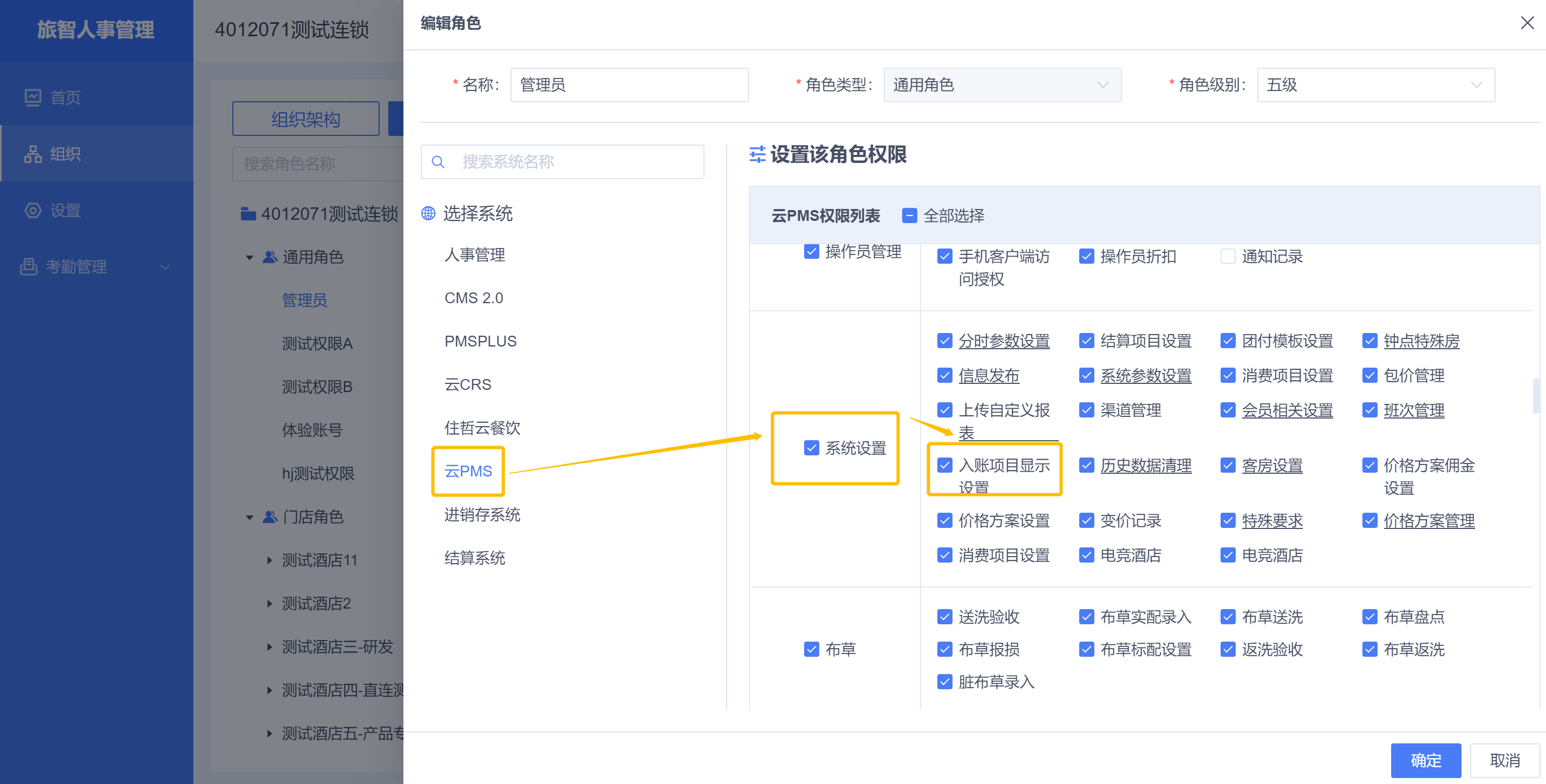Click the 组织 organization icon in sidebar
The image size is (1546, 784).
(x=33, y=154)
